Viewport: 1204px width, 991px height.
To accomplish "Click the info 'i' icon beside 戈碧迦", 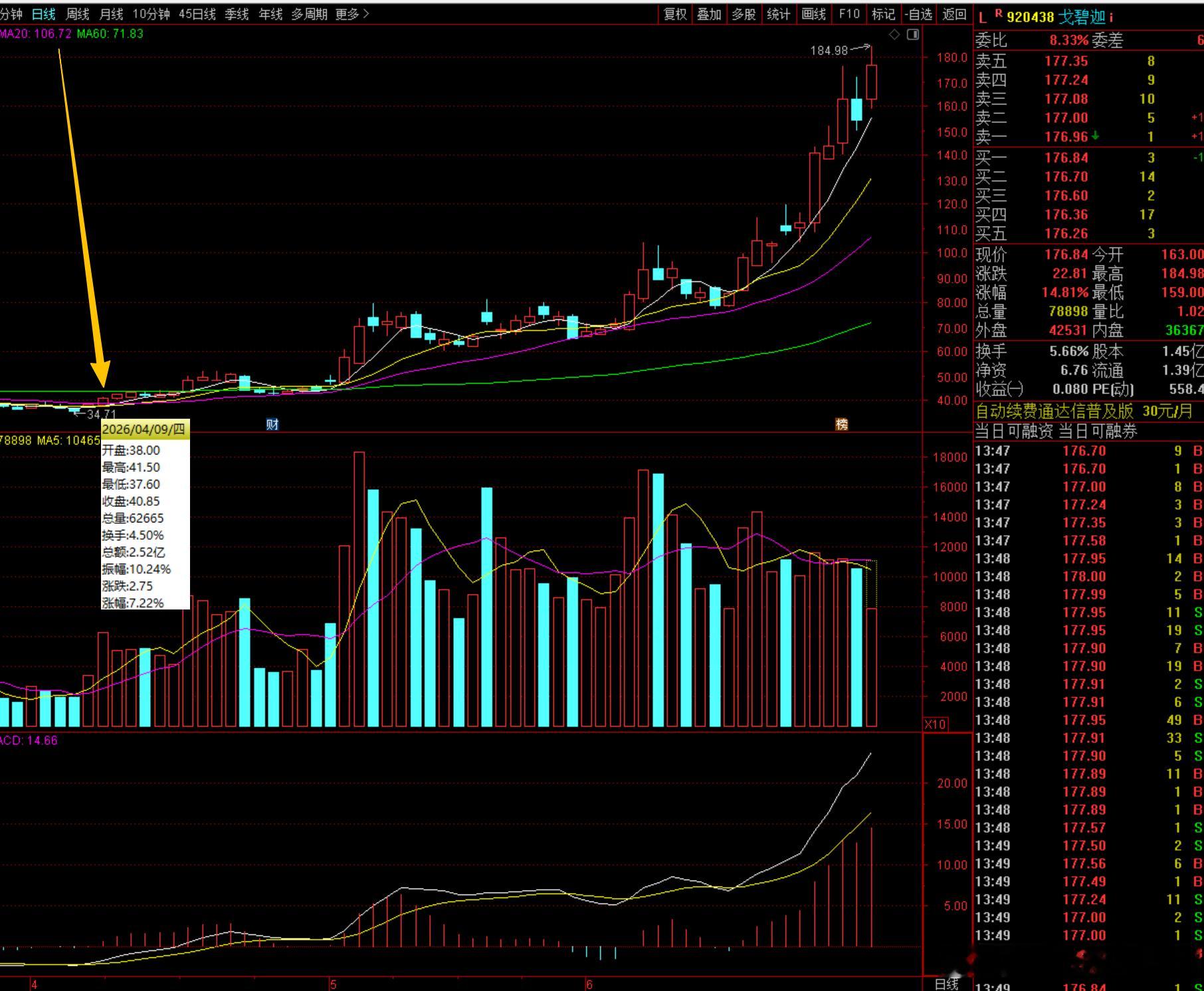I will pyautogui.click(x=1110, y=17).
